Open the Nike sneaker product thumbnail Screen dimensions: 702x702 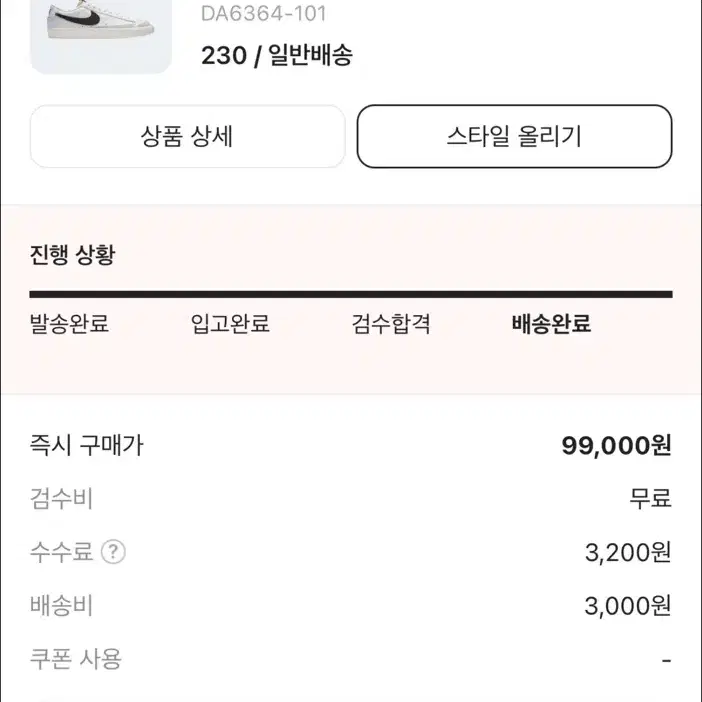pyautogui.click(x=101, y=36)
